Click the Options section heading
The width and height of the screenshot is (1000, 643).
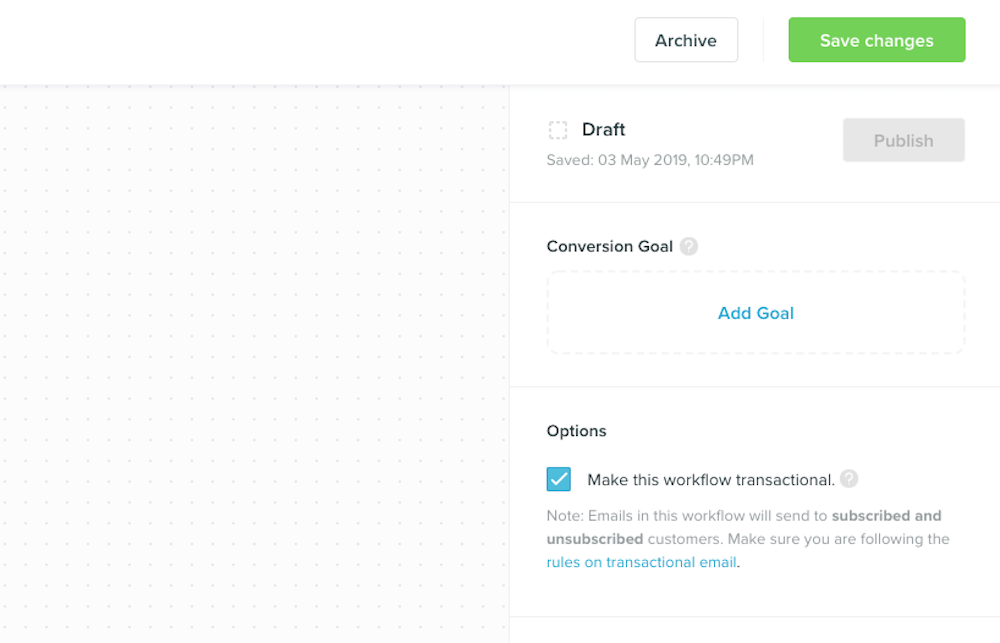pos(577,431)
